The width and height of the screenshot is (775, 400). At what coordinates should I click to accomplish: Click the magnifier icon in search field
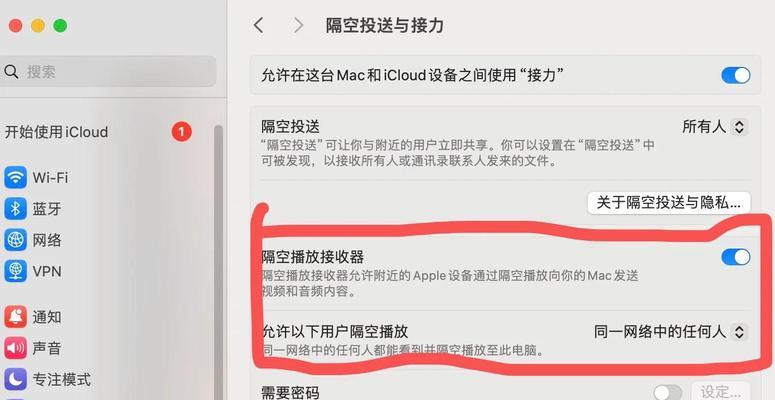11,72
